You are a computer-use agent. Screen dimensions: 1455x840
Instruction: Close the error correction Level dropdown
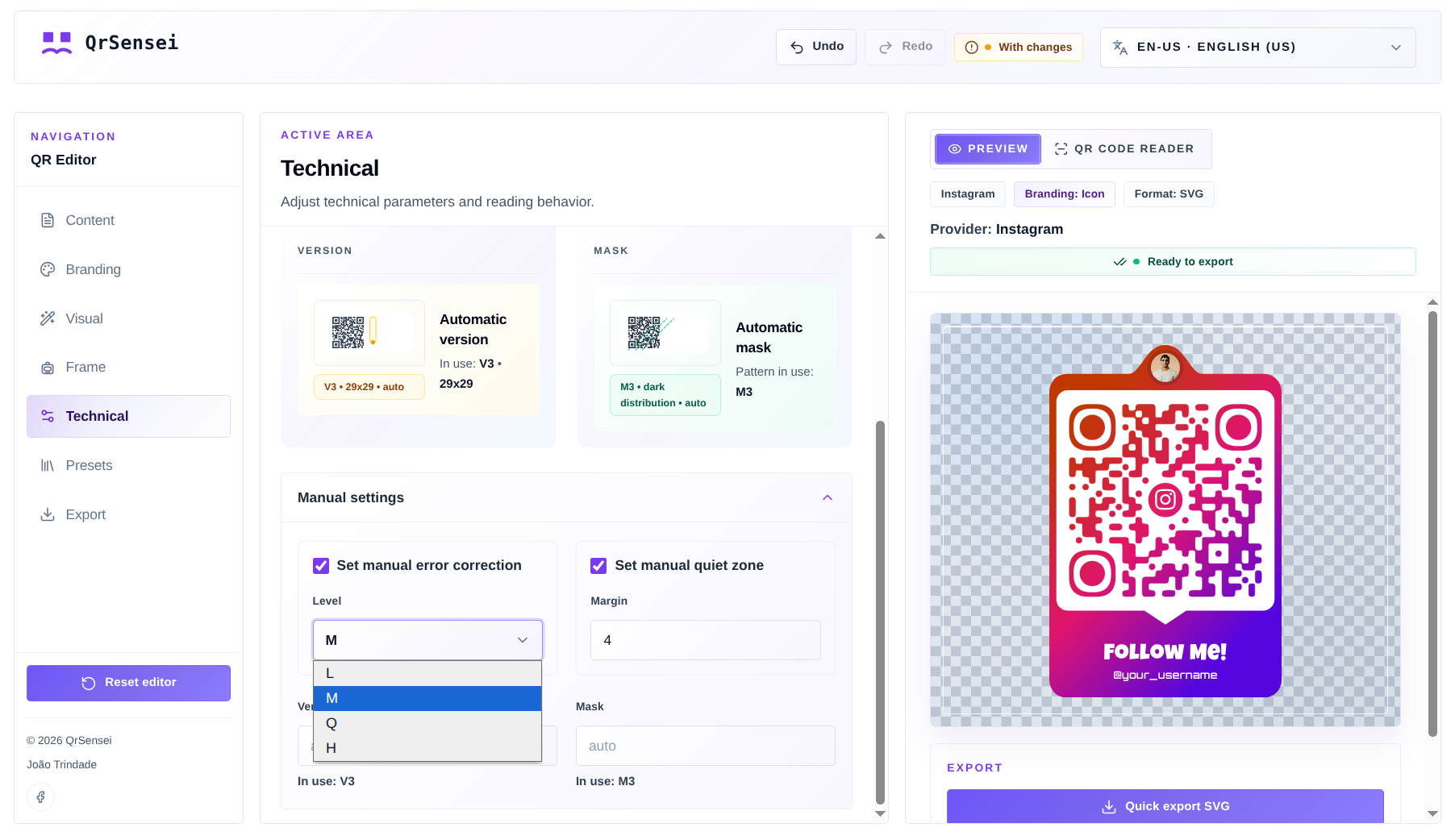pos(427,640)
